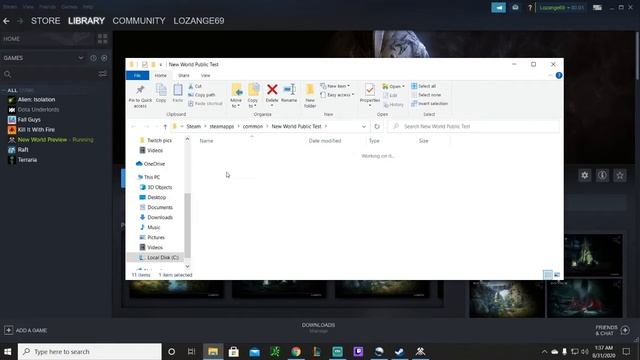The image size is (640, 360).
Task: Go up one folder level
Action: pyautogui.click(x=165, y=127)
